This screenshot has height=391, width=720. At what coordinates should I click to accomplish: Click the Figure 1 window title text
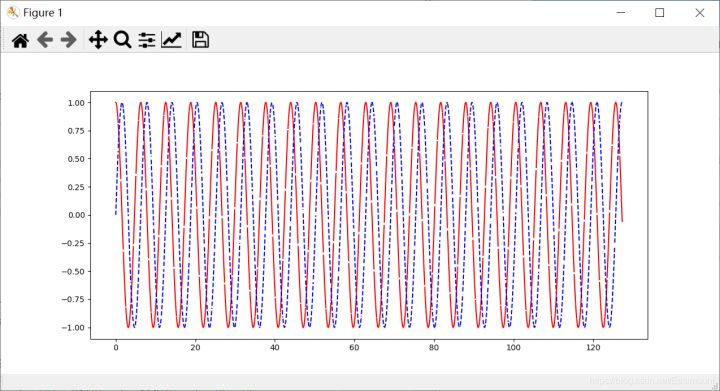[42, 13]
